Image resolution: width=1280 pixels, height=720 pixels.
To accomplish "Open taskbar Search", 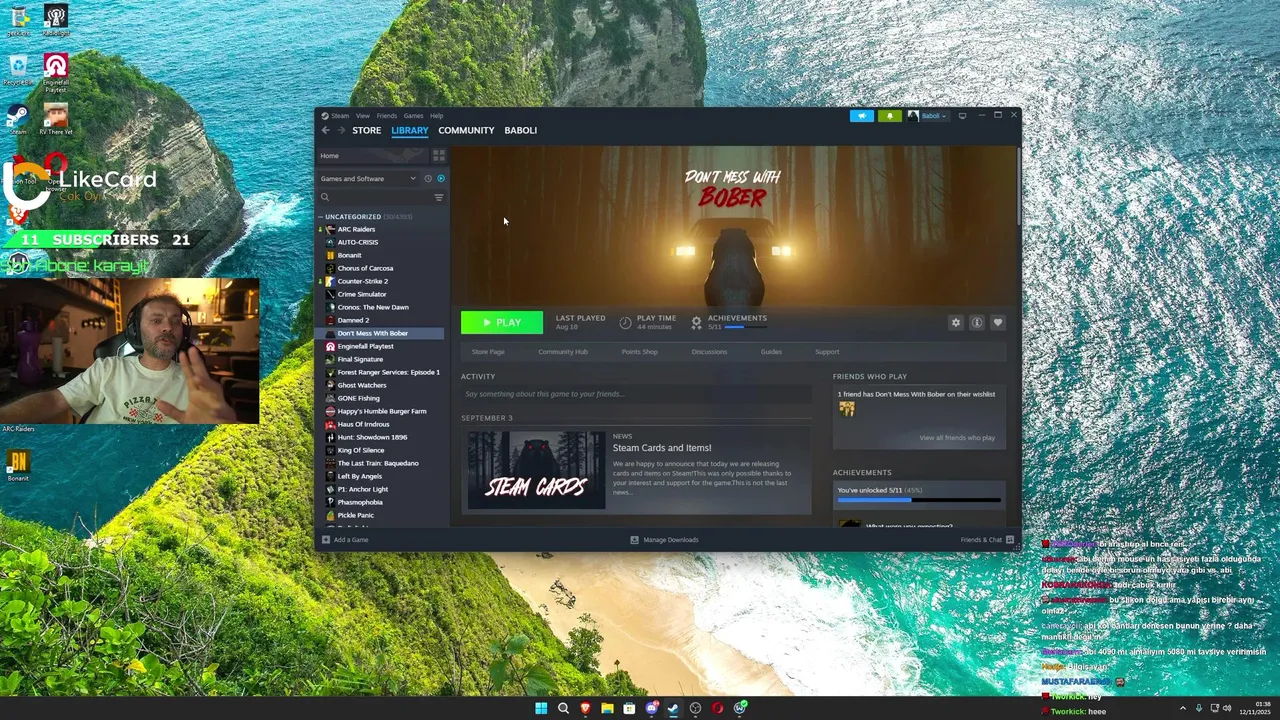I will [x=563, y=708].
